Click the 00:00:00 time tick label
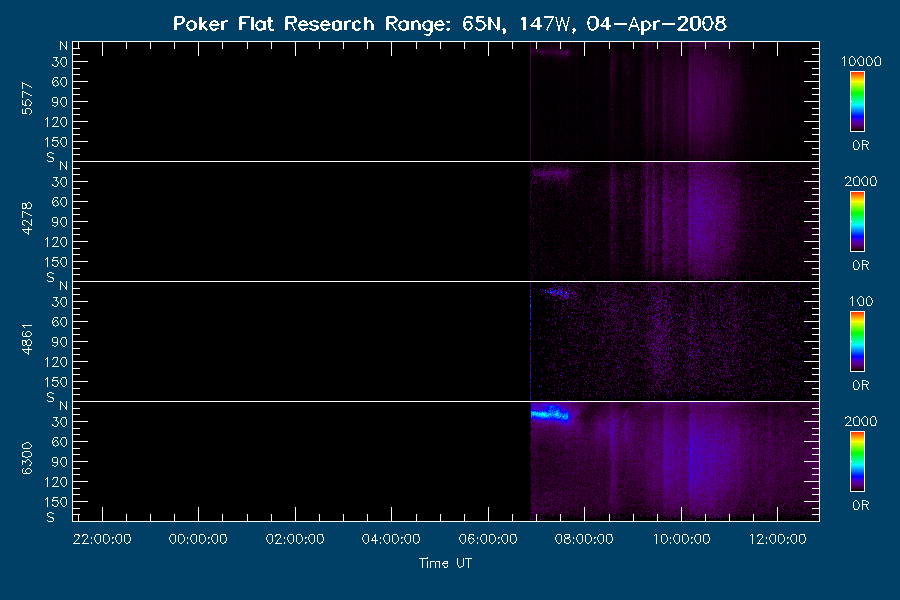Screen dimensions: 900x600 (198, 539)
